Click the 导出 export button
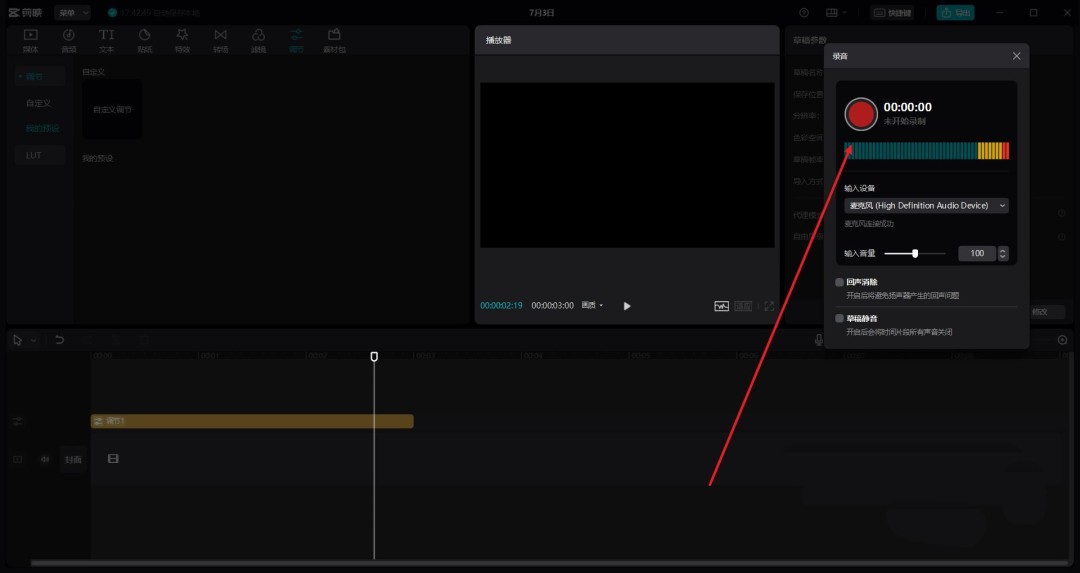The width and height of the screenshot is (1080, 573). point(955,13)
